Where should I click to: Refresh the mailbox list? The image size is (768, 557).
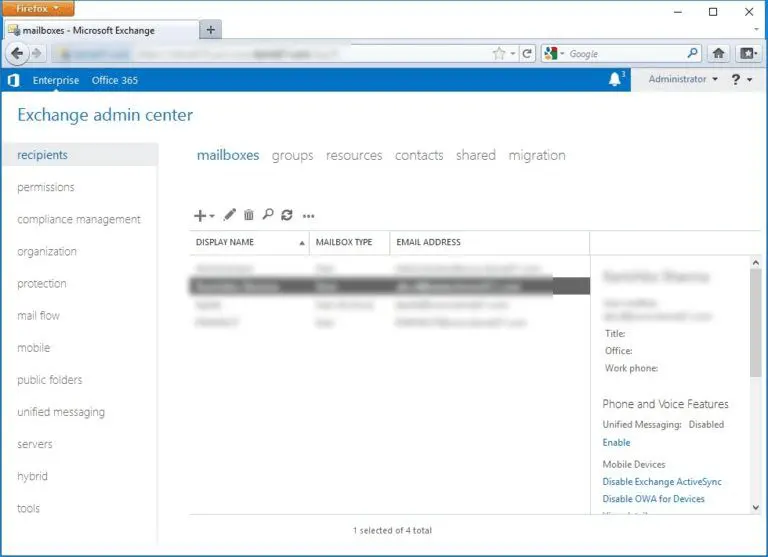coord(287,215)
